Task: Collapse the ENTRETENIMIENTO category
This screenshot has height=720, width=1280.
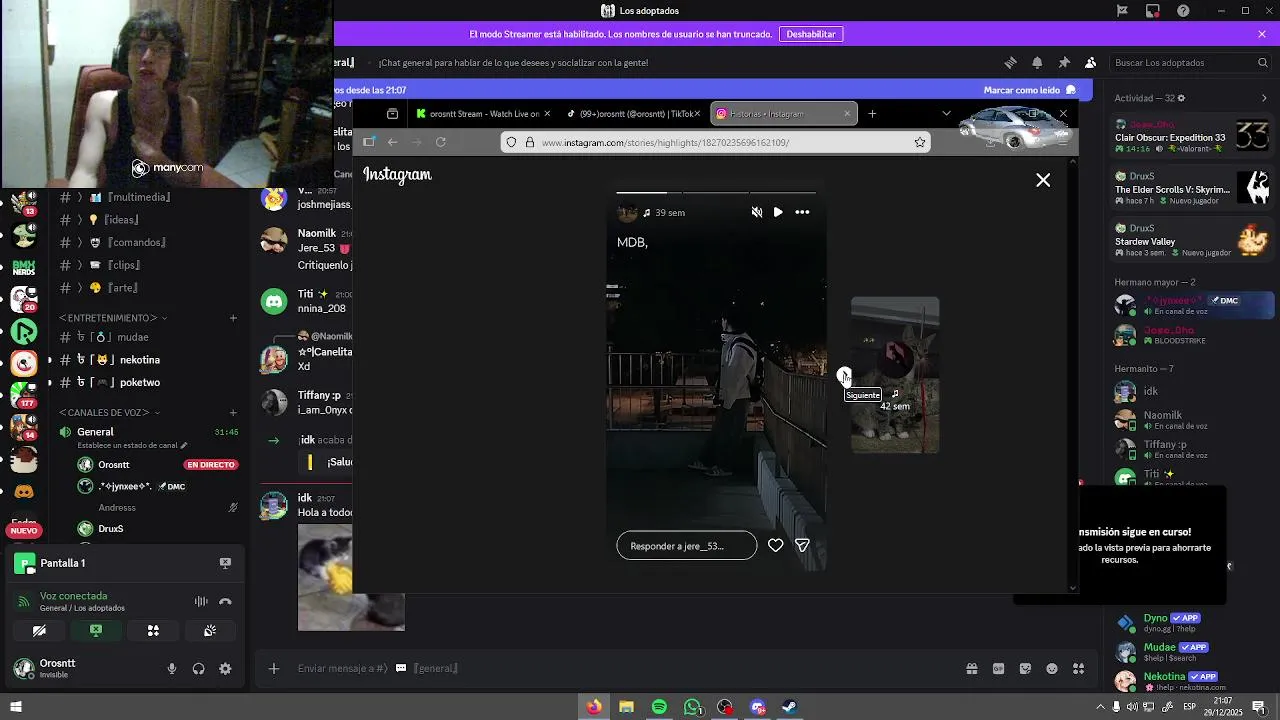Action: (x=112, y=318)
